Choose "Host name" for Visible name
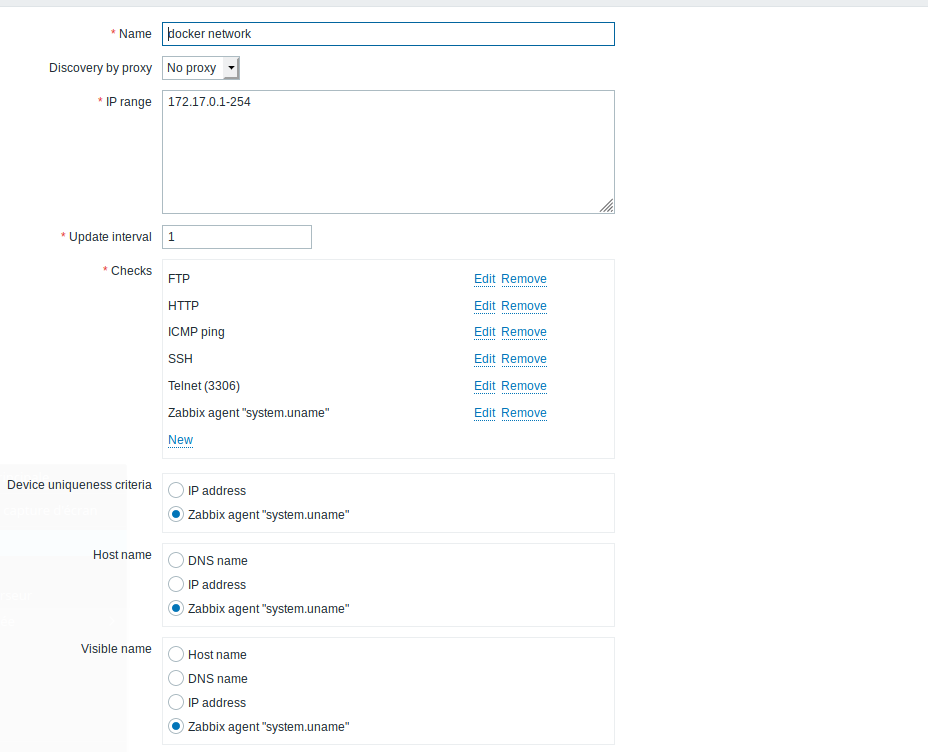Image resolution: width=928 pixels, height=752 pixels. tap(176, 654)
